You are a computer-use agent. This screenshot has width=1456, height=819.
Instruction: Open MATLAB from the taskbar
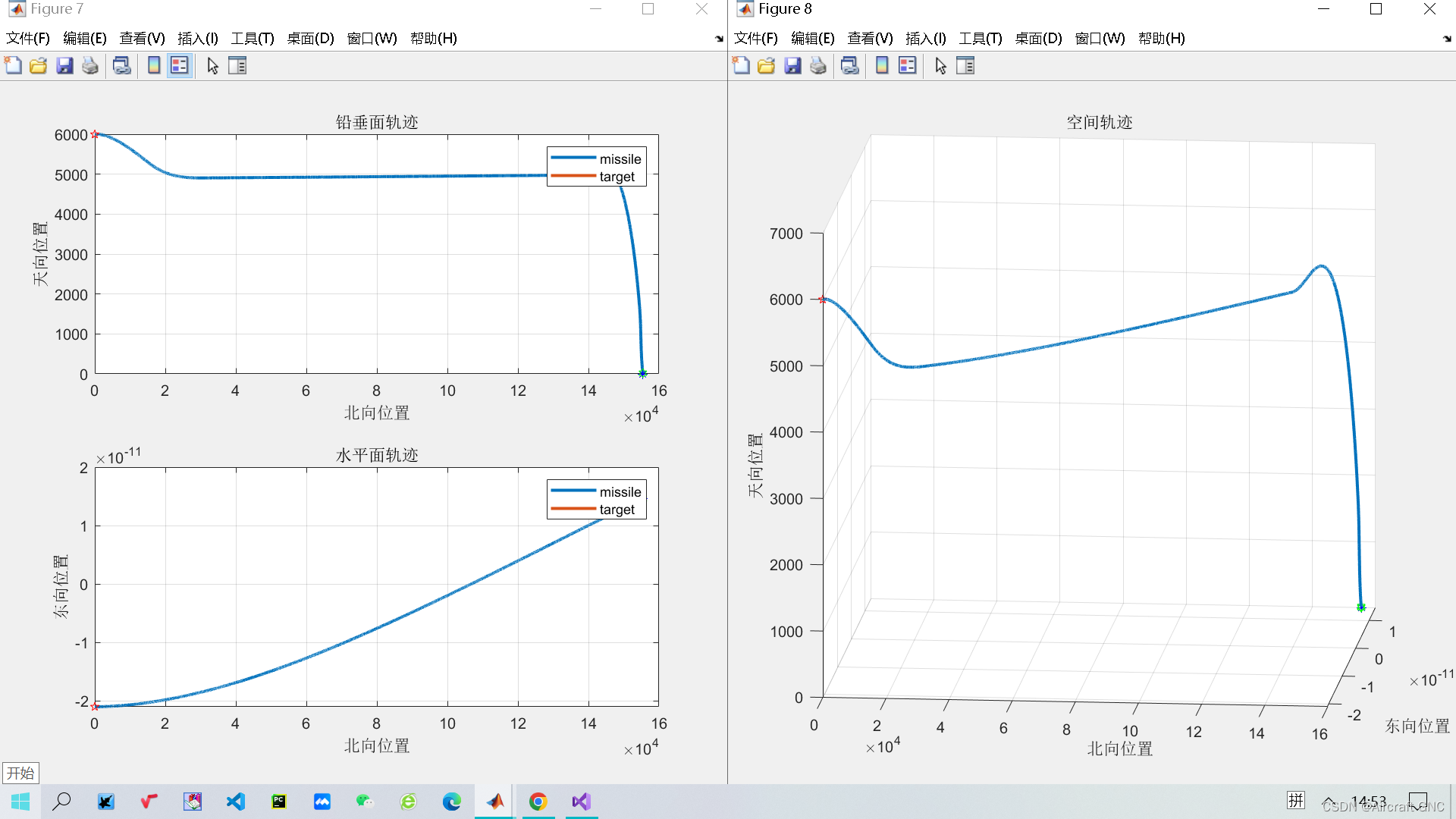click(495, 802)
